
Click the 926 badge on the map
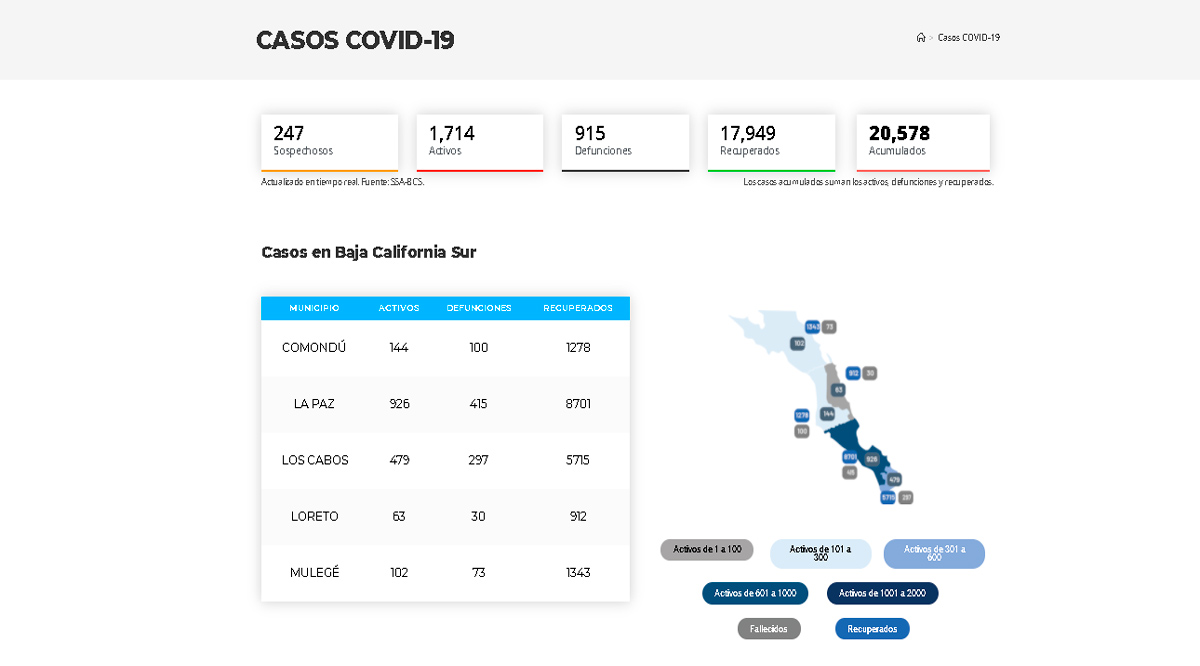872,459
